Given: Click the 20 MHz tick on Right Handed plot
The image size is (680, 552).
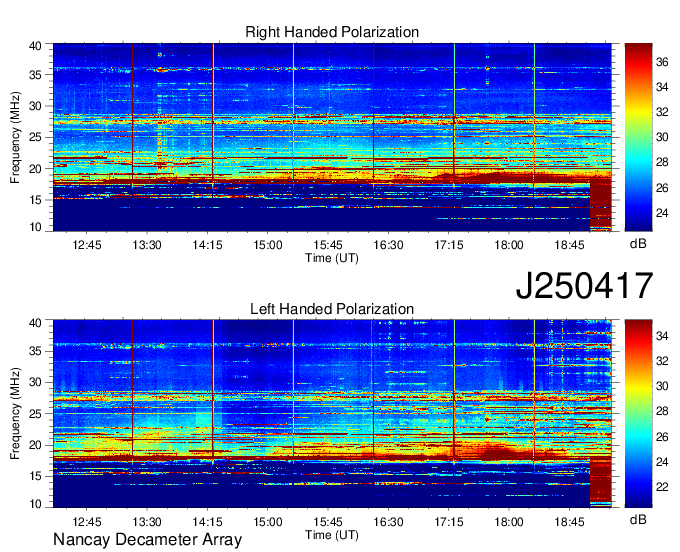Looking at the screenshot, I should tap(35, 169).
